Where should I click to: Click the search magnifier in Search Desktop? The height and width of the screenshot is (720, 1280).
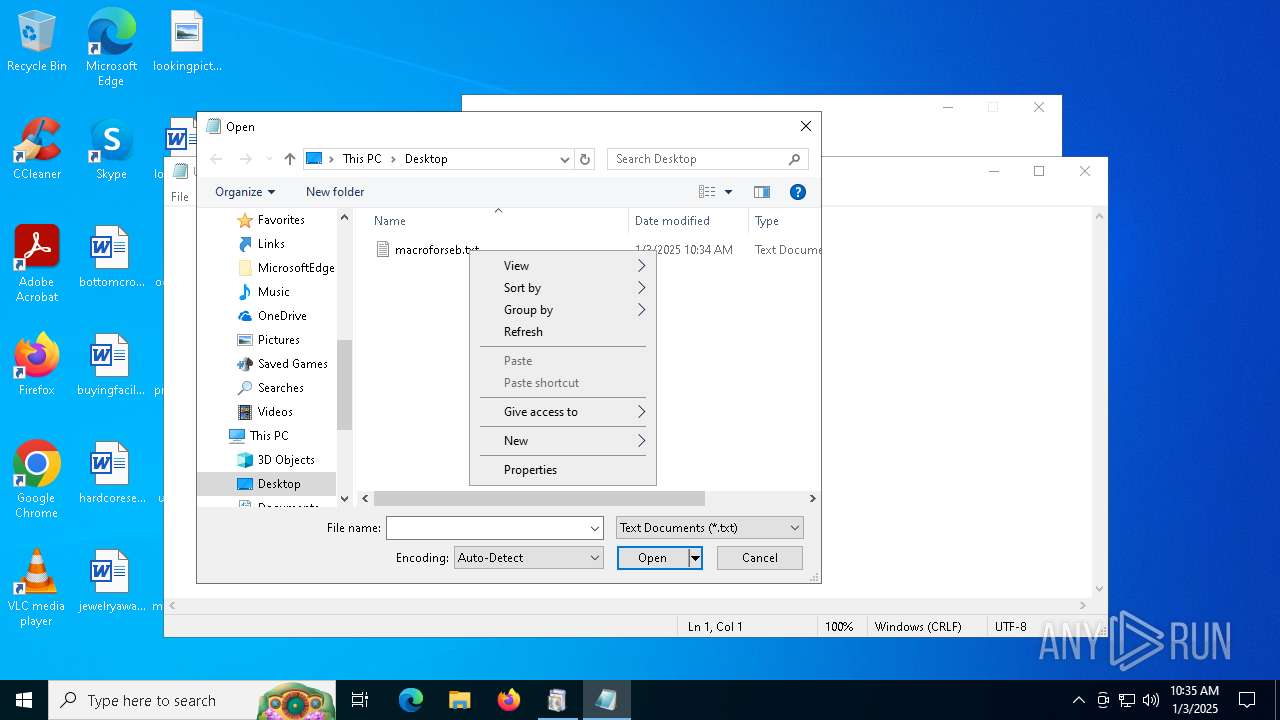click(x=794, y=159)
